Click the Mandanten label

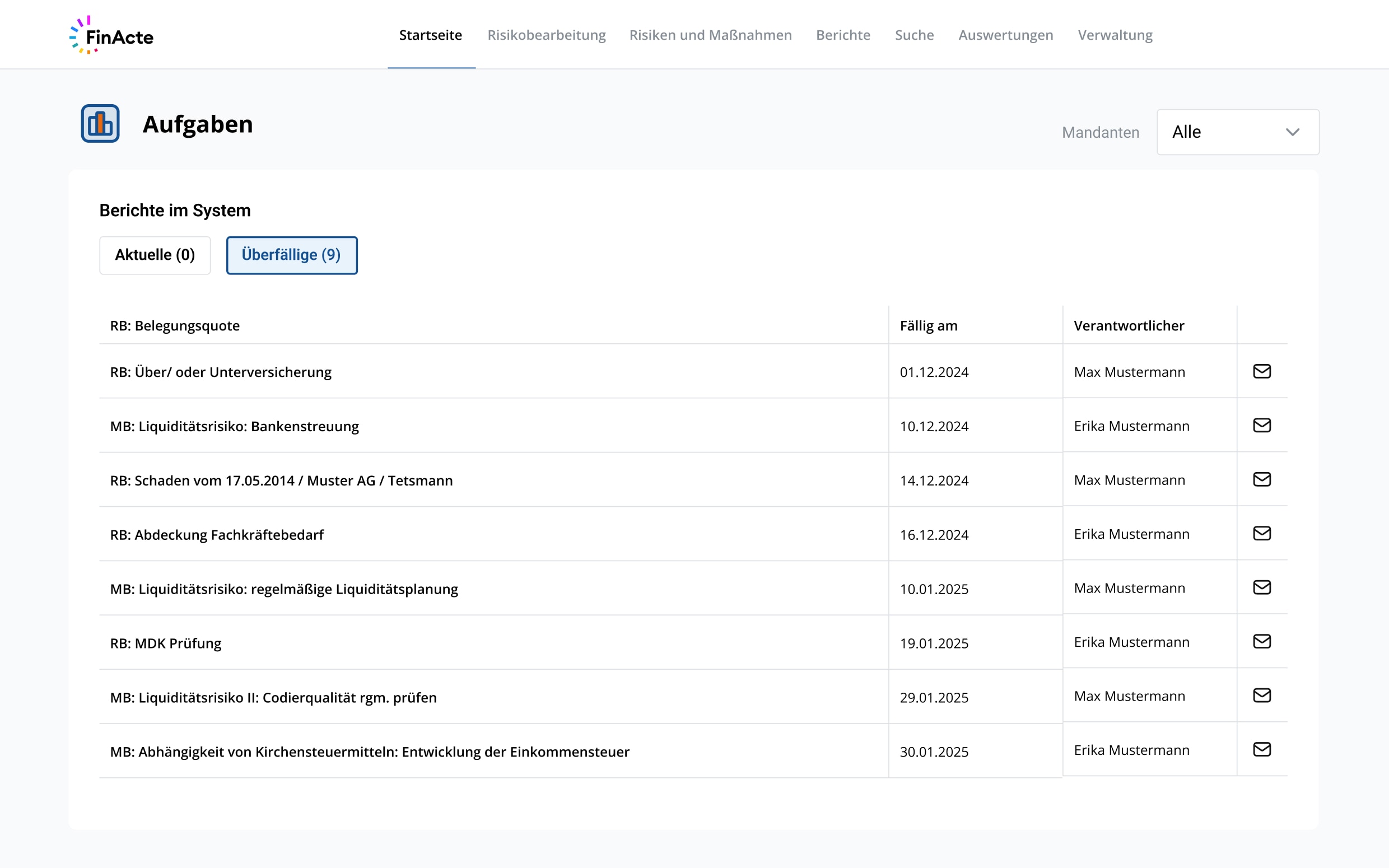[1101, 132]
